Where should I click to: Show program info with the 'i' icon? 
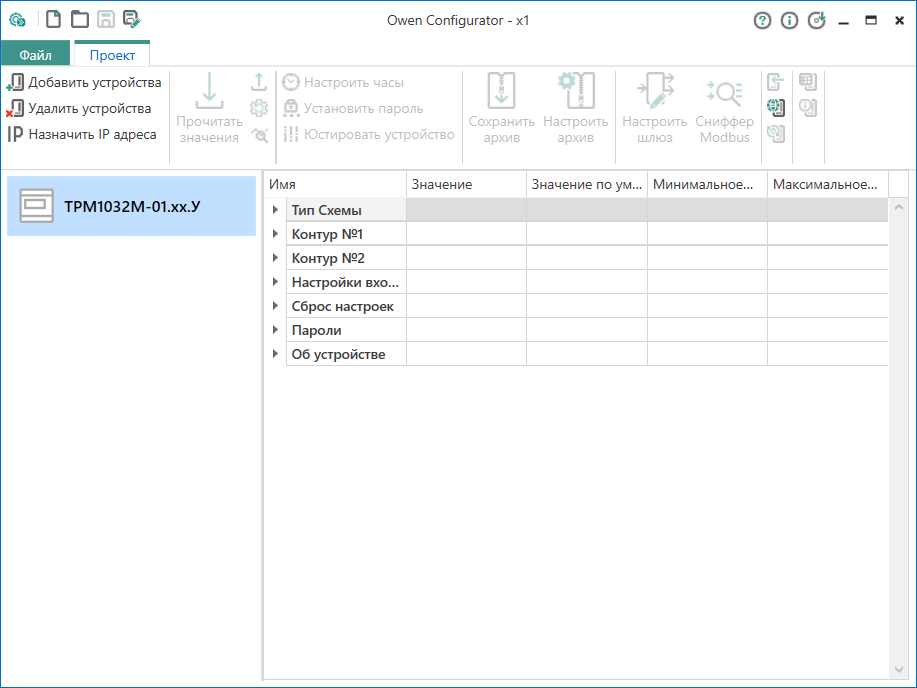(x=790, y=20)
